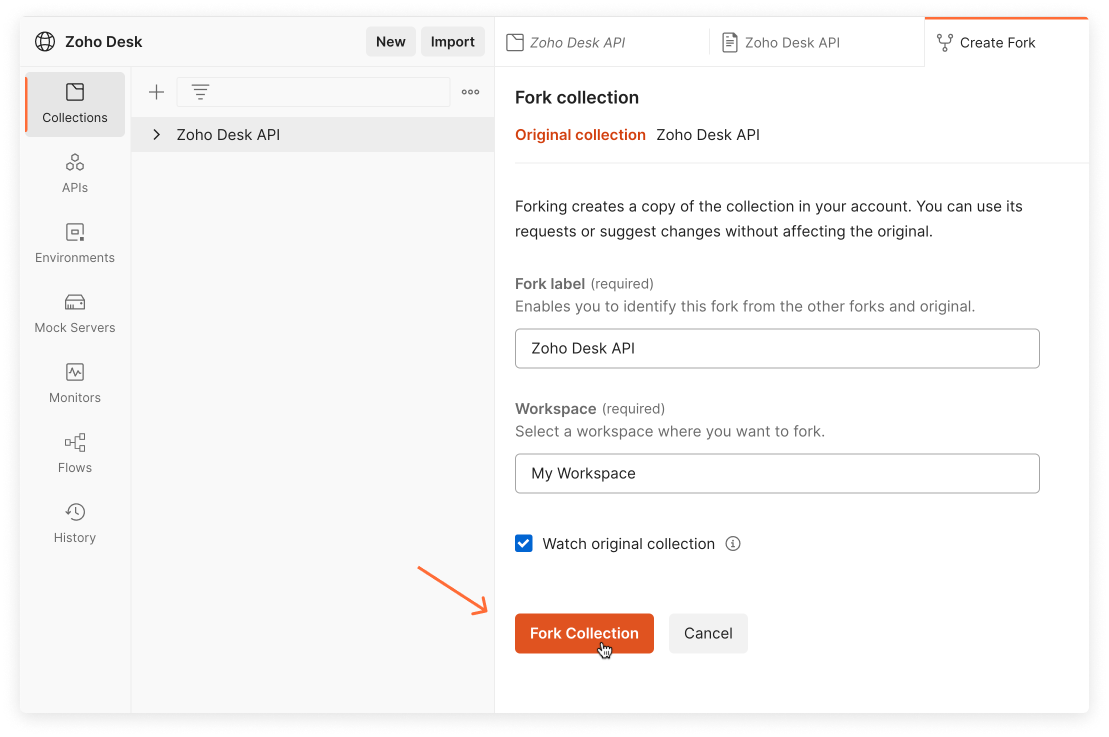Uncheck Watch original collection checkbox
This screenshot has height=737, width=1109.
524,544
